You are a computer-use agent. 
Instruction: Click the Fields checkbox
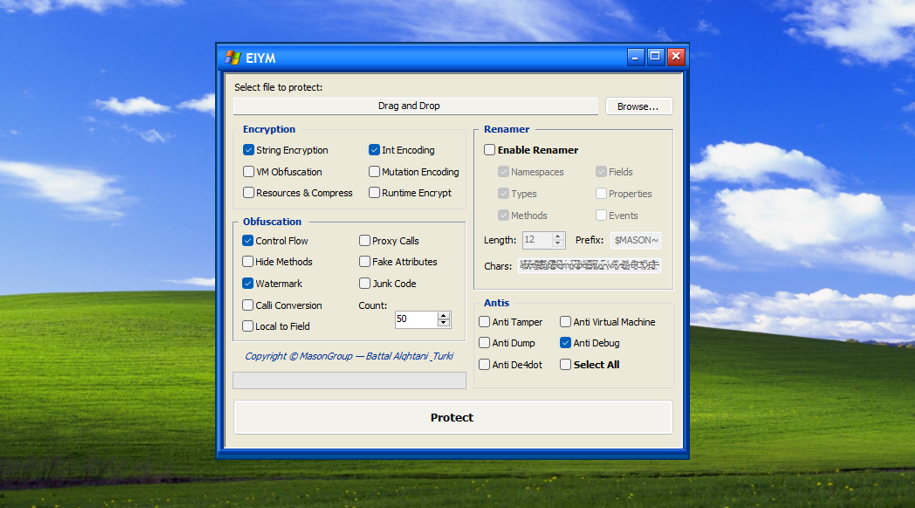601,171
